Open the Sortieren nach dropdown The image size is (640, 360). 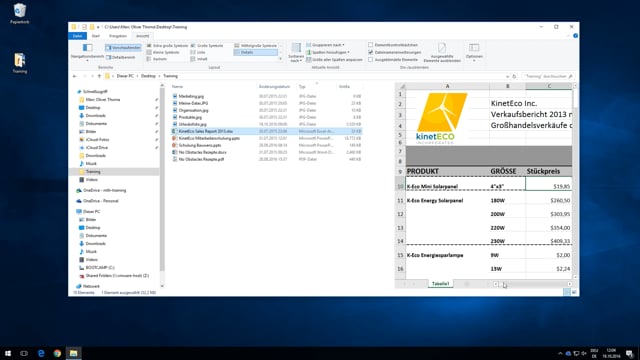tap(296, 52)
